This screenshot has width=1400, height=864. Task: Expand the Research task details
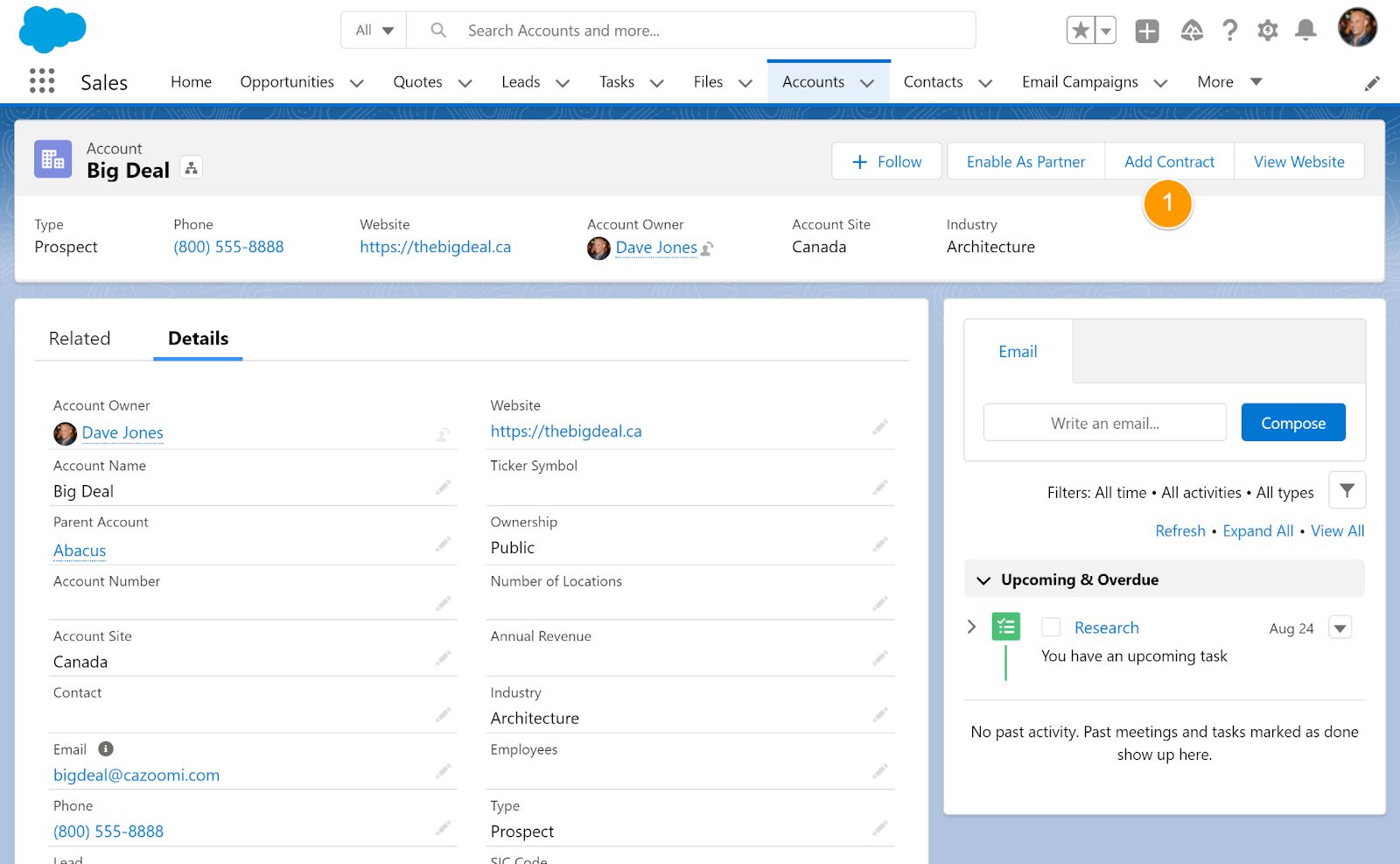click(x=971, y=627)
